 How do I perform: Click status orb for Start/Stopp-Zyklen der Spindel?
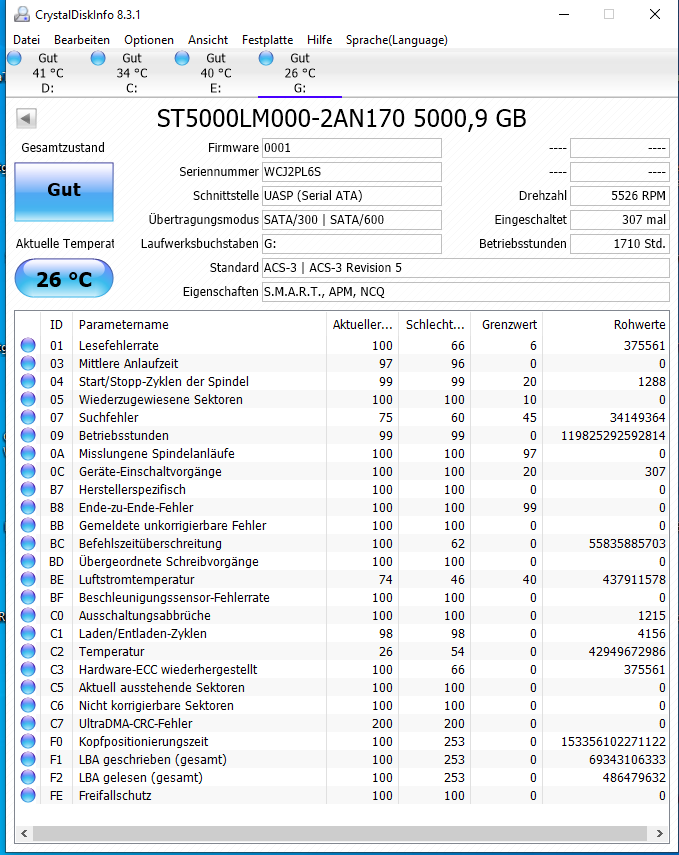tap(28, 381)
